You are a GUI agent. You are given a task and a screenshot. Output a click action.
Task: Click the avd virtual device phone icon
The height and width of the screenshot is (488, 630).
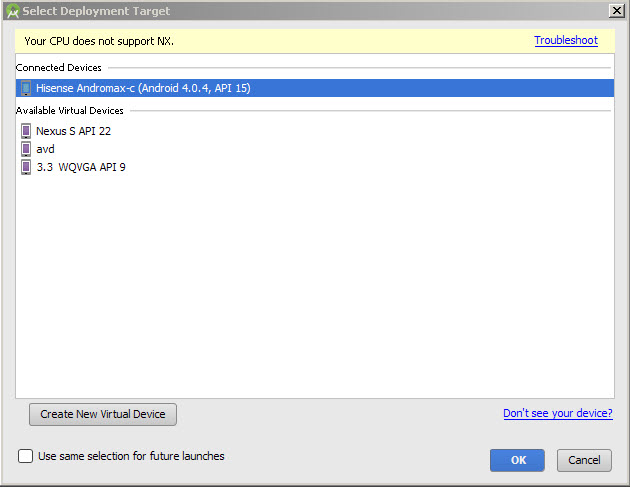26,149
